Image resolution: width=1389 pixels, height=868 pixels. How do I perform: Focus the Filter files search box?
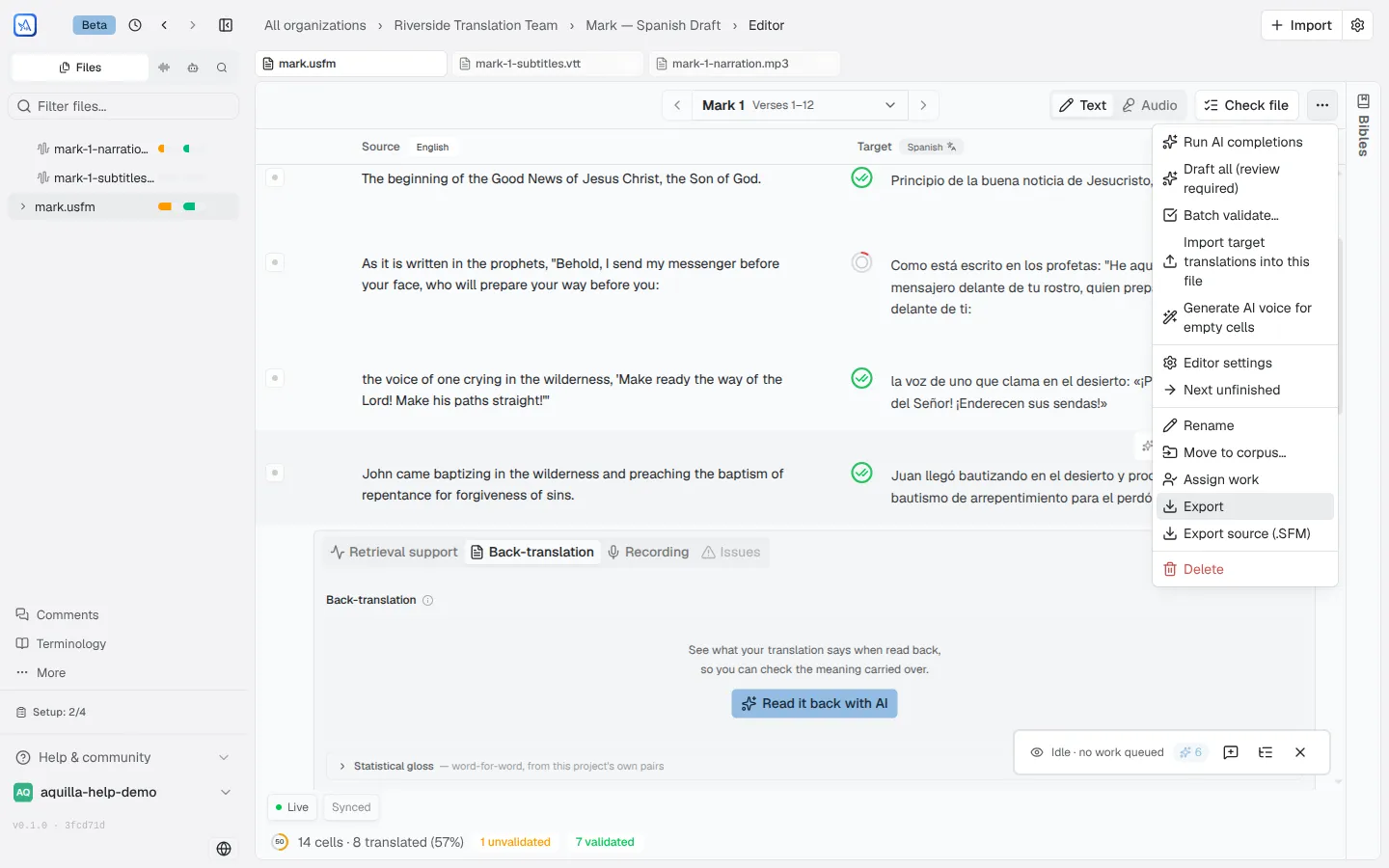[123, 106]
